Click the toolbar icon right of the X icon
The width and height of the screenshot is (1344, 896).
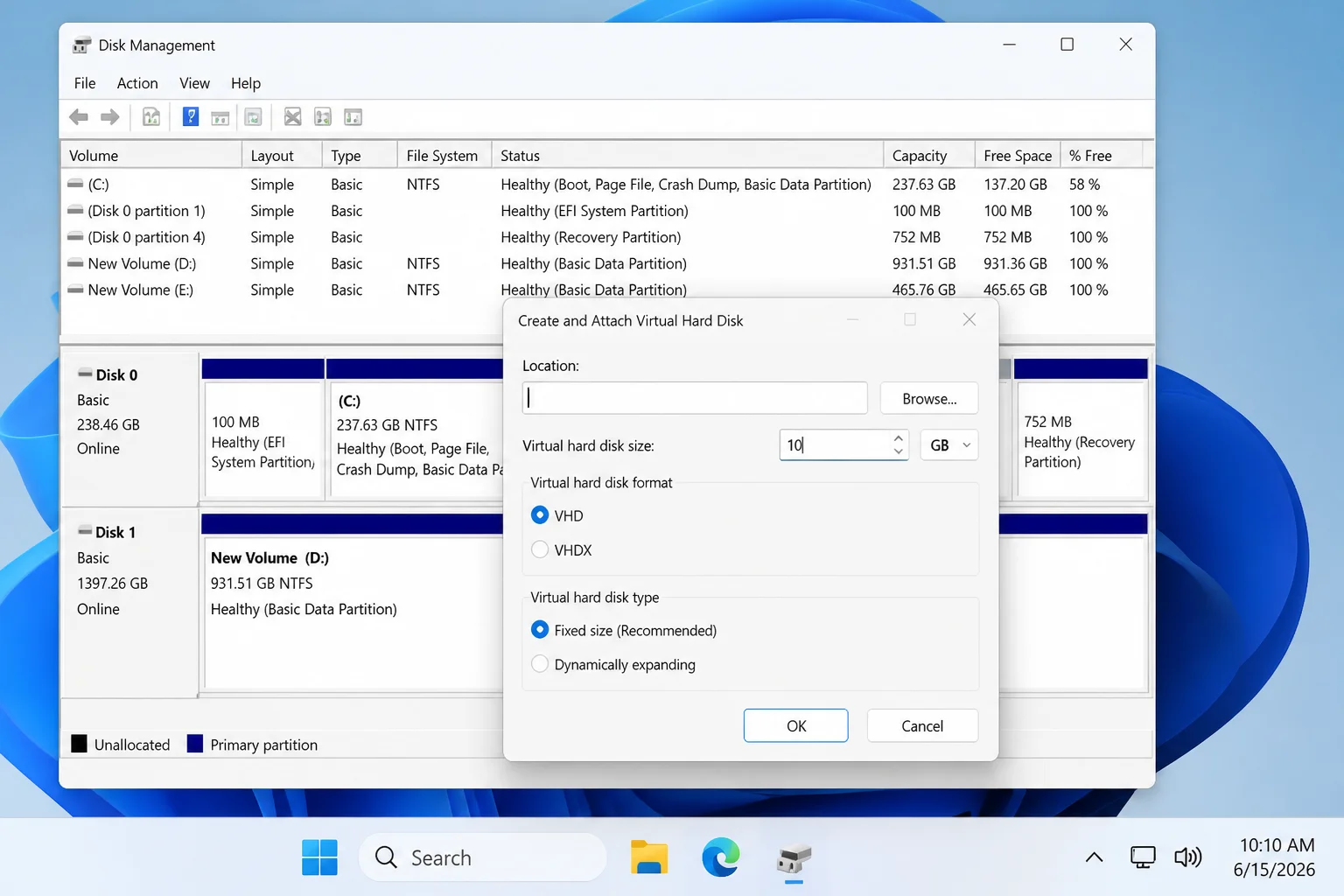[x=323, y=117]
